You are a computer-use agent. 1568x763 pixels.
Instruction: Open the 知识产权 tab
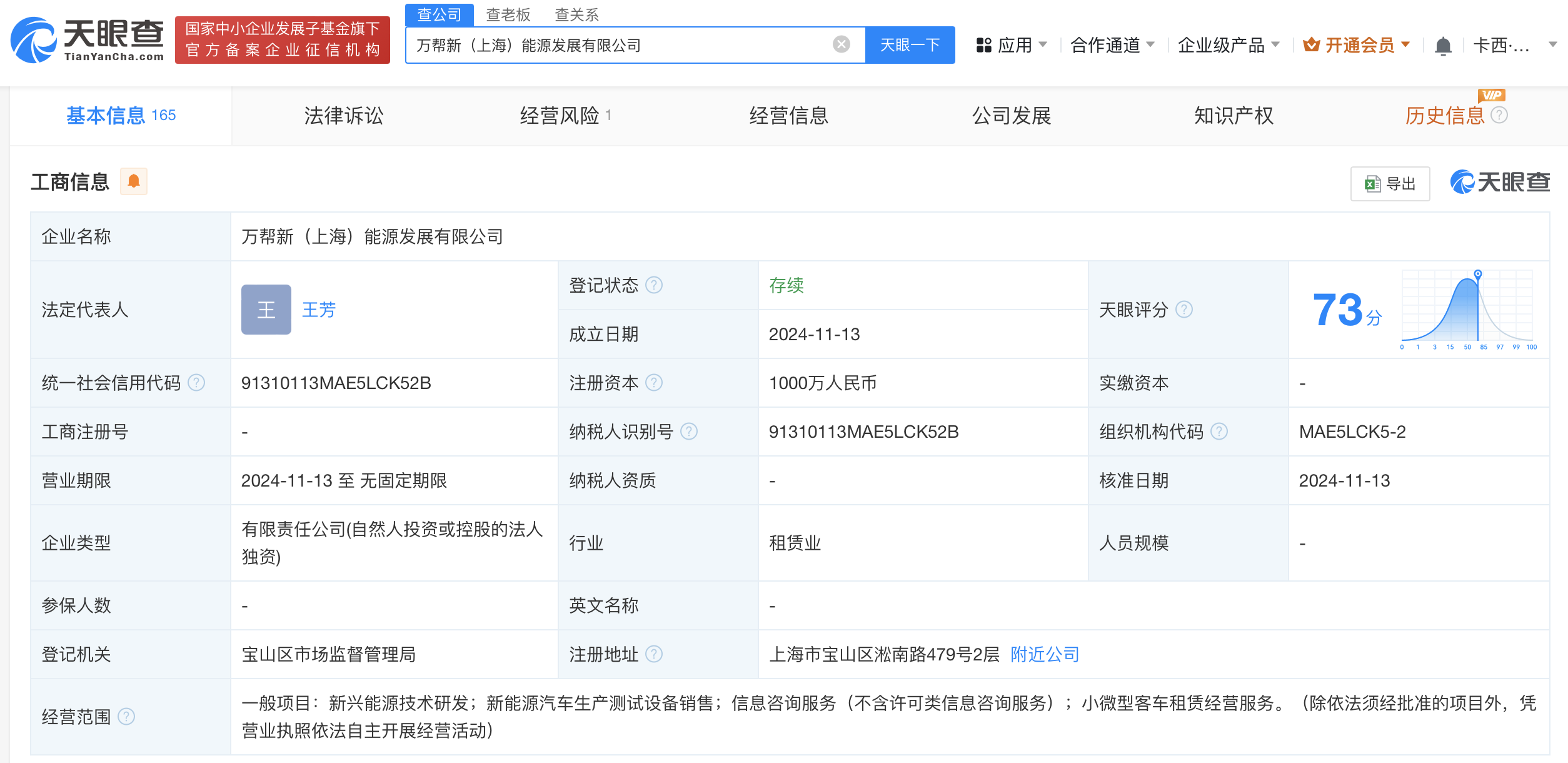1233,116
